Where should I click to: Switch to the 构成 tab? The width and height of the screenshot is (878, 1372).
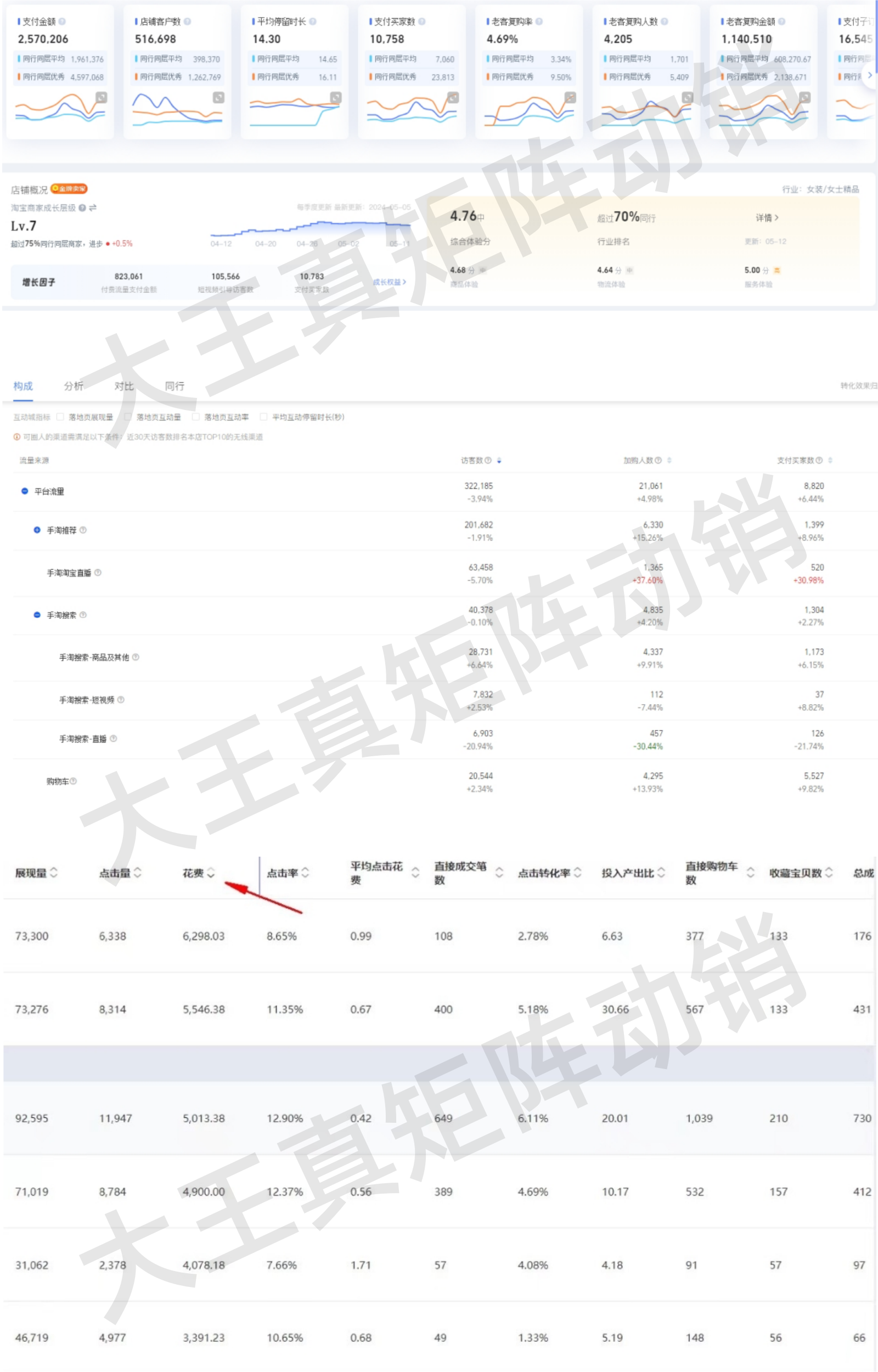coord(24,386)
